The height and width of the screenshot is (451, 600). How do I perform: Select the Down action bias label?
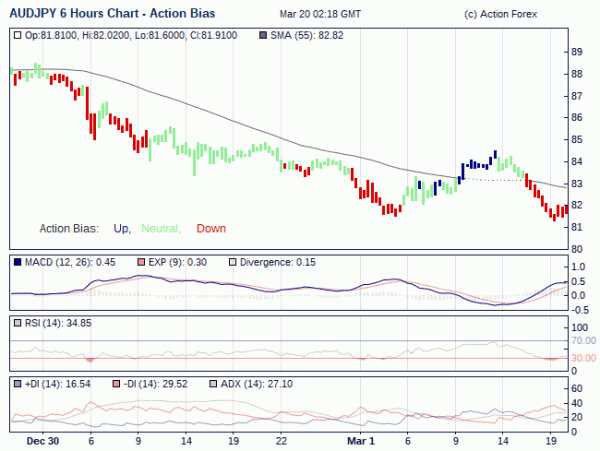(x=211, y=228)
